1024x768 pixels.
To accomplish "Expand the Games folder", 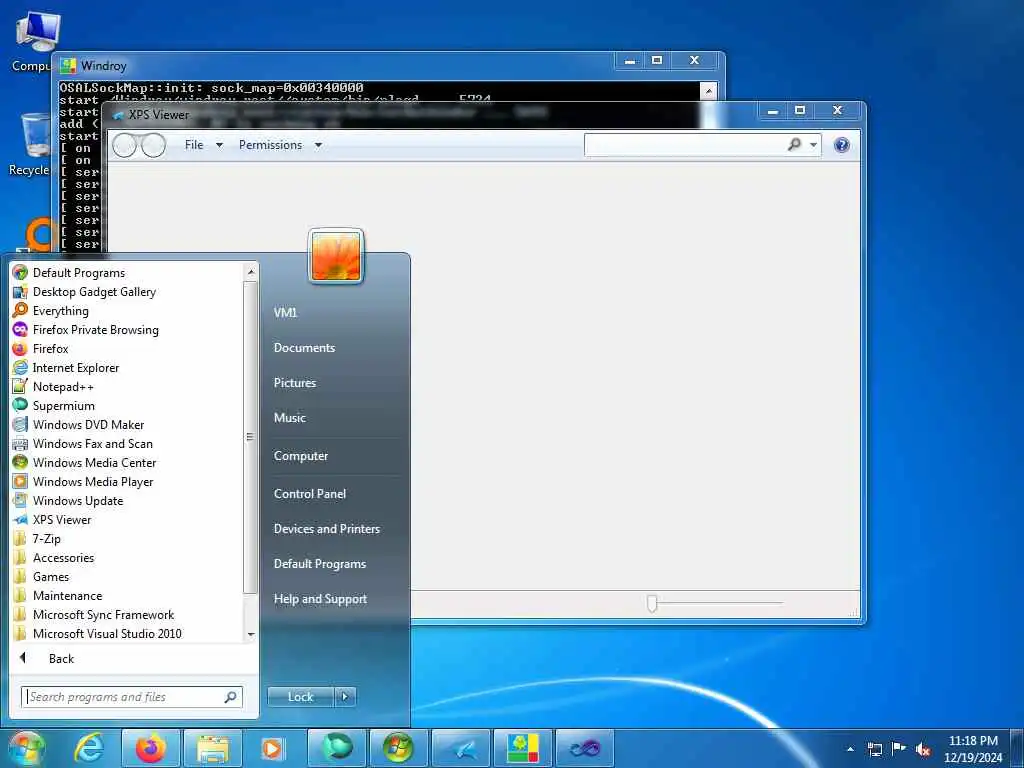I will pyautogui.click(x=42, y=577).
